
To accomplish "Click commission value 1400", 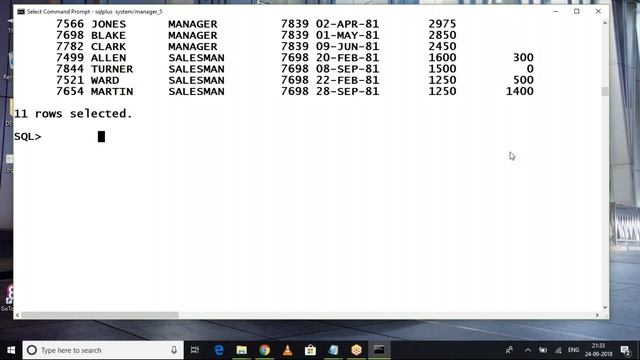I will coord(520,91).
